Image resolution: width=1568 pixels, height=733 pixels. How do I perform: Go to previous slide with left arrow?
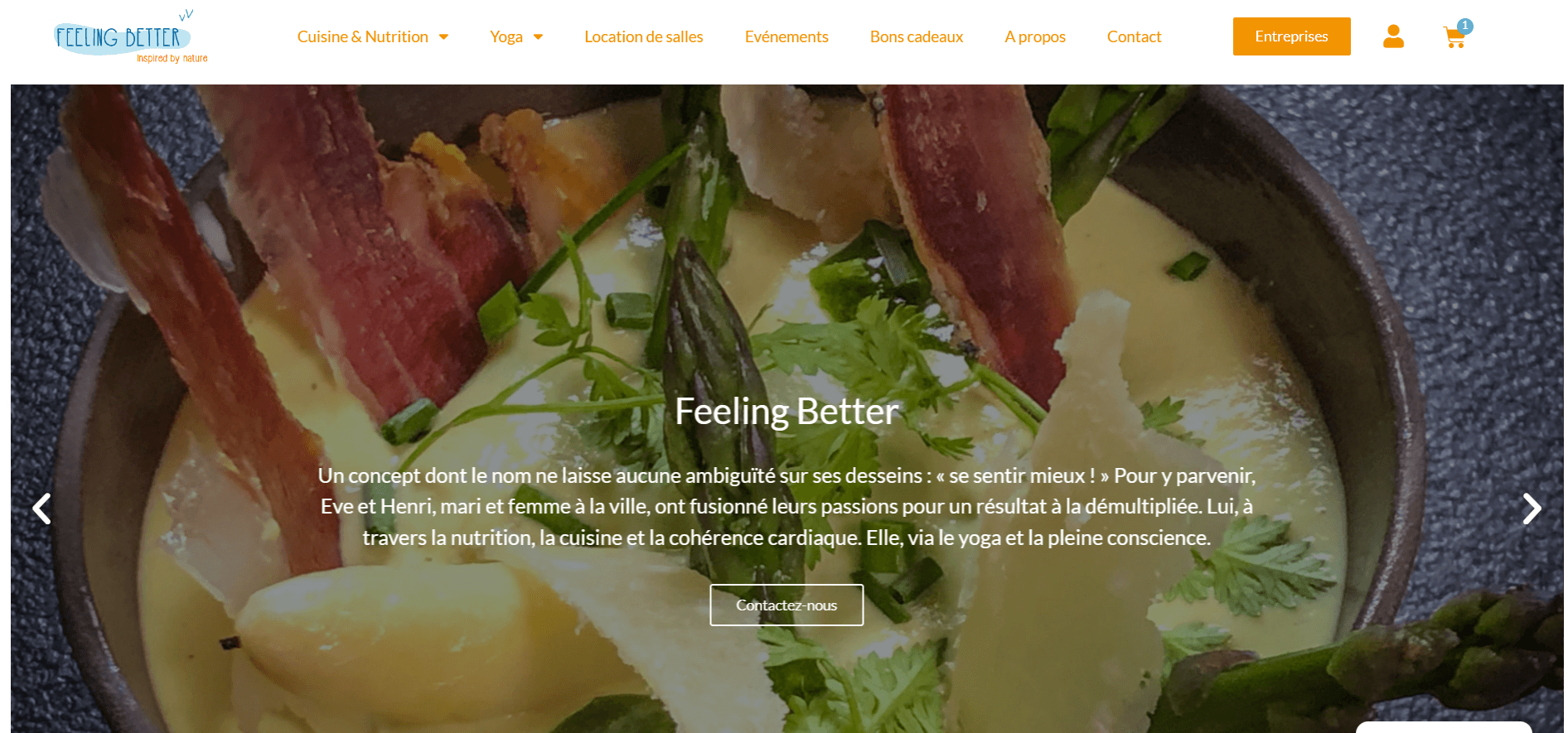coord(41,509)
